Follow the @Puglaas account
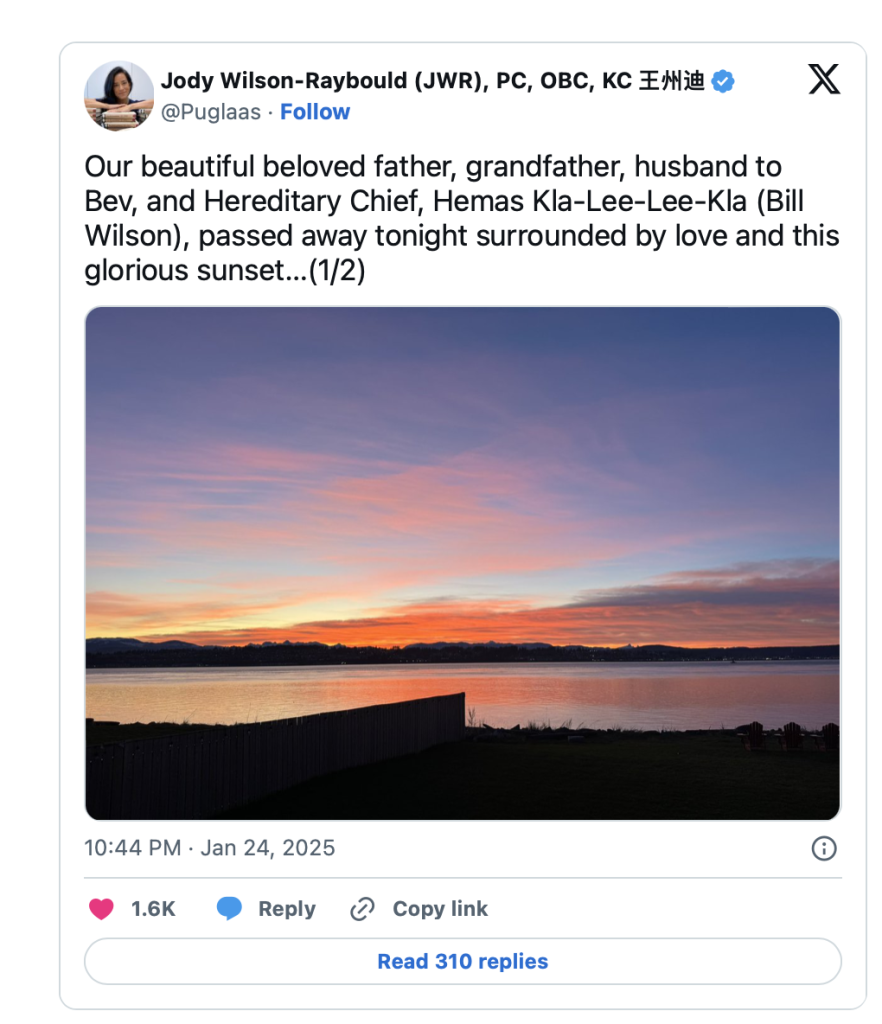The width and height of the screenshot is (882, 1024). click(x=315, y=112)
